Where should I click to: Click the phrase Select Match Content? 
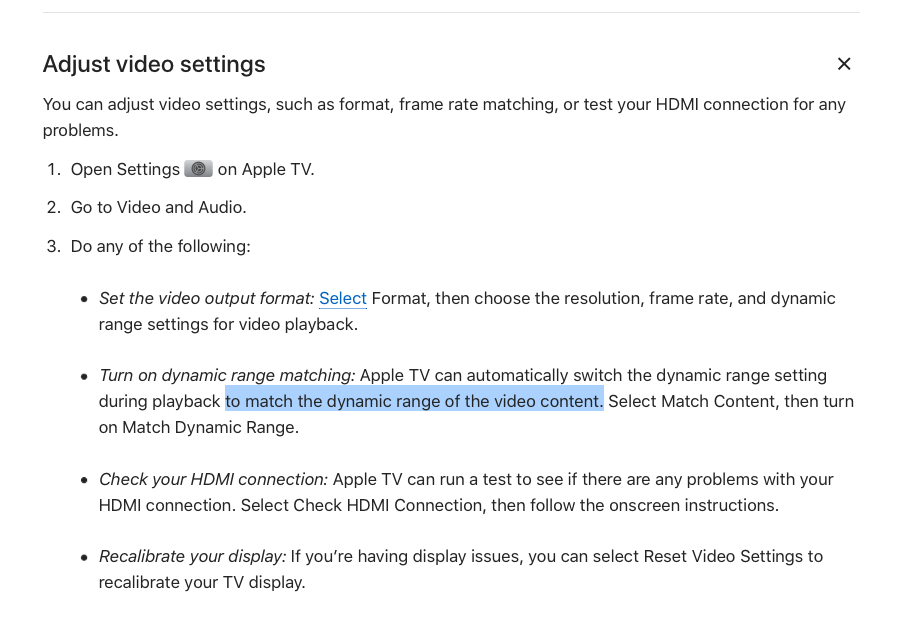click(692, 401)
